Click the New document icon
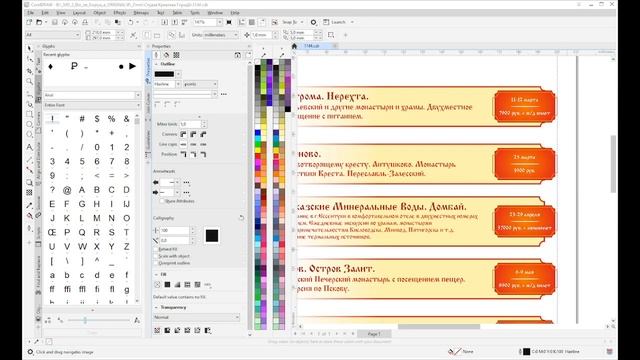Viewport: 640px width, 360px height. [x=29, y=22]
